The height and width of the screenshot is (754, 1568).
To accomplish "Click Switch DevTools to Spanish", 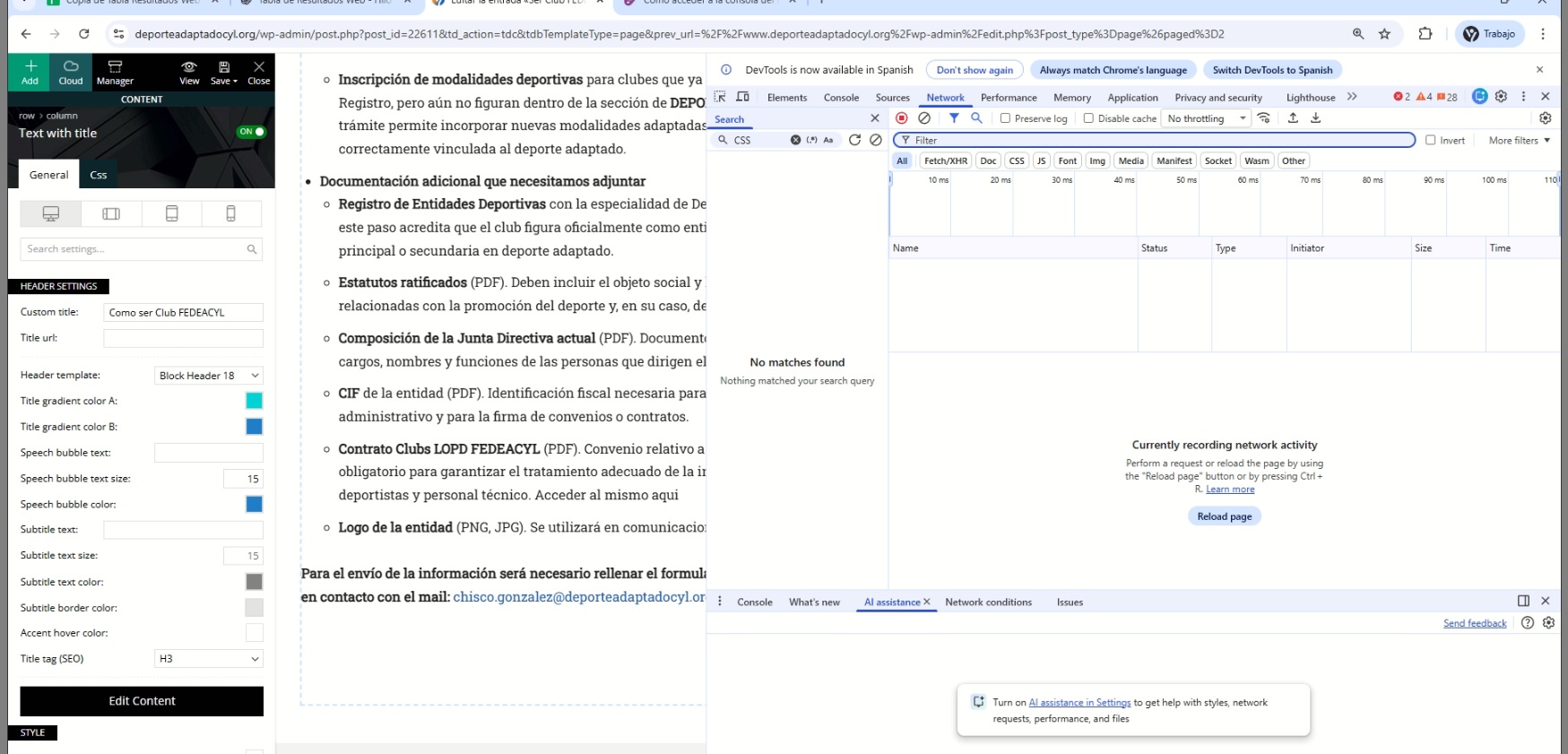I will click(x=1272, y=70).
